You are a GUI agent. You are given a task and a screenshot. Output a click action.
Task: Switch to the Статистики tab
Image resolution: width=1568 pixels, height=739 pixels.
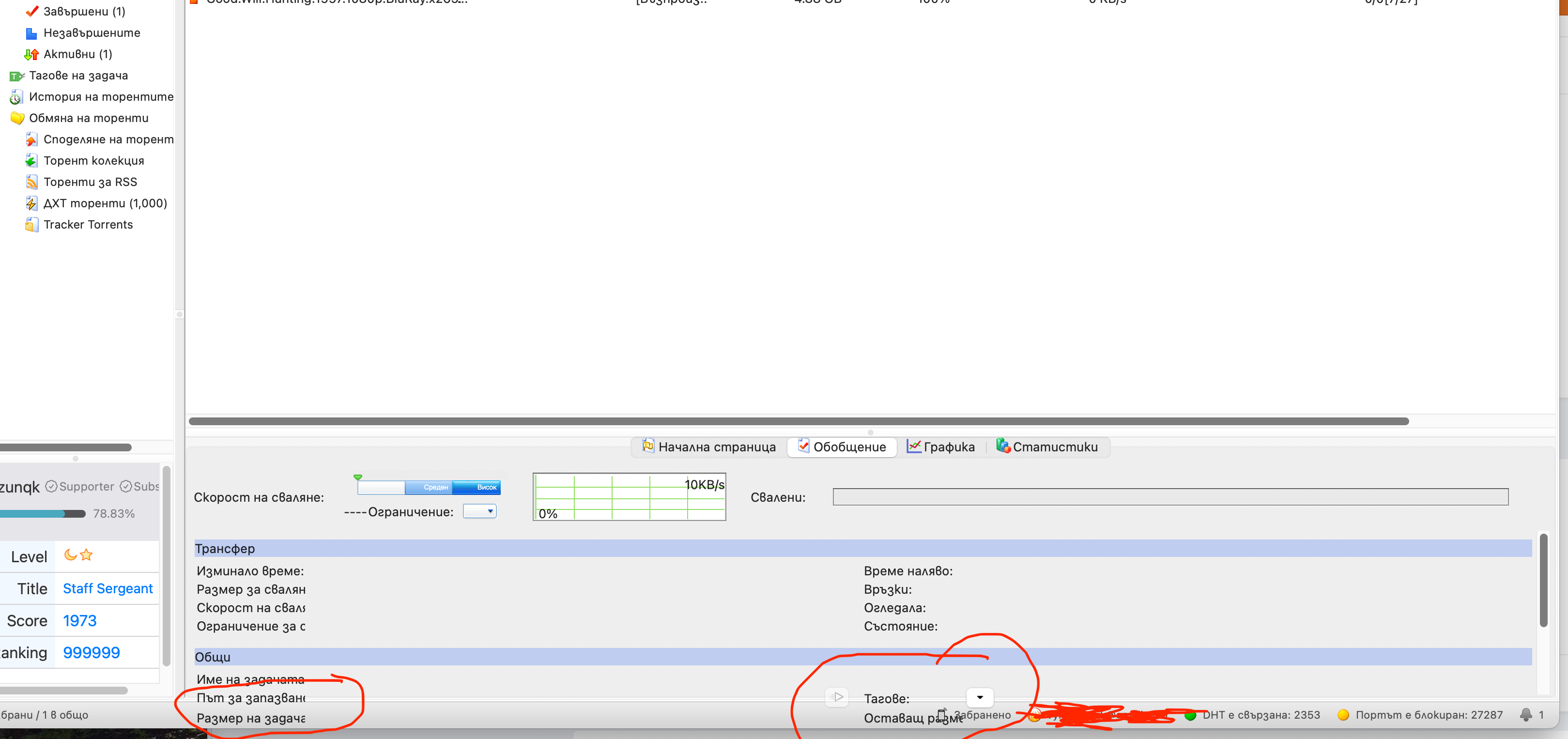click(x=1047, y=447)
